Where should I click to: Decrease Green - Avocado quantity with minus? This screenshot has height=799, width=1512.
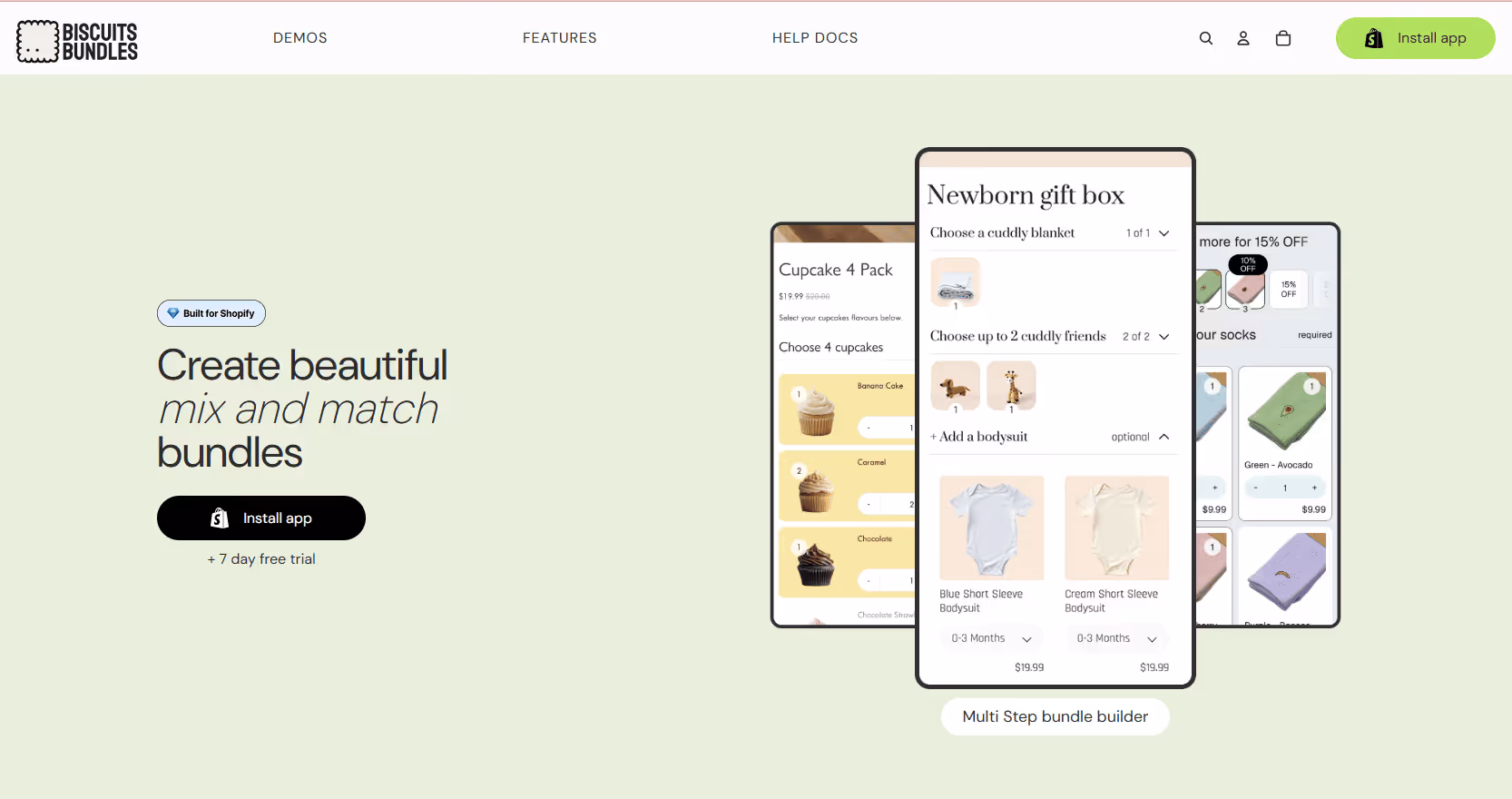(x=1256, y=488)
